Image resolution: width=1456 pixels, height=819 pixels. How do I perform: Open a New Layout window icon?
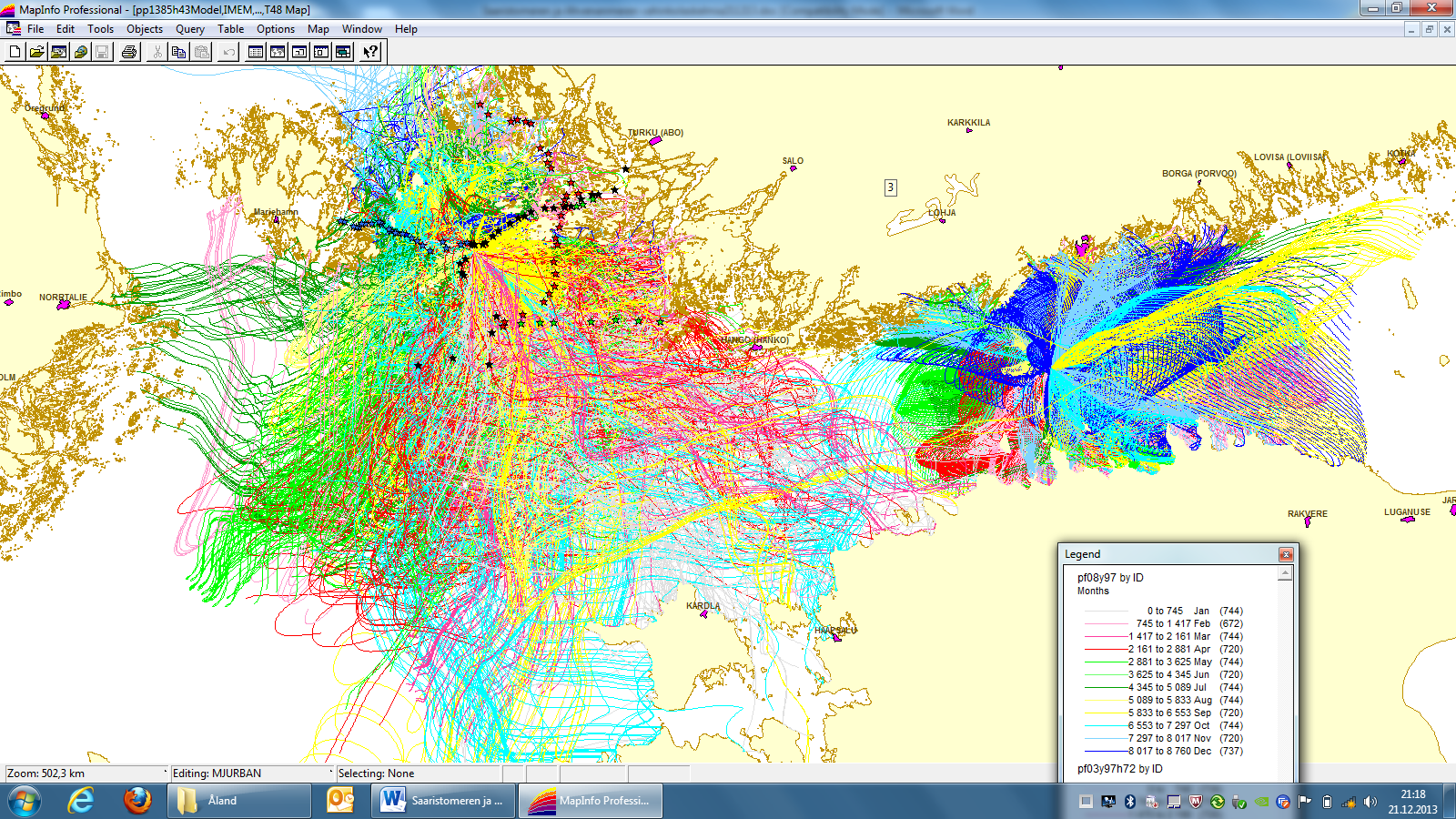(x=321, y=52)
